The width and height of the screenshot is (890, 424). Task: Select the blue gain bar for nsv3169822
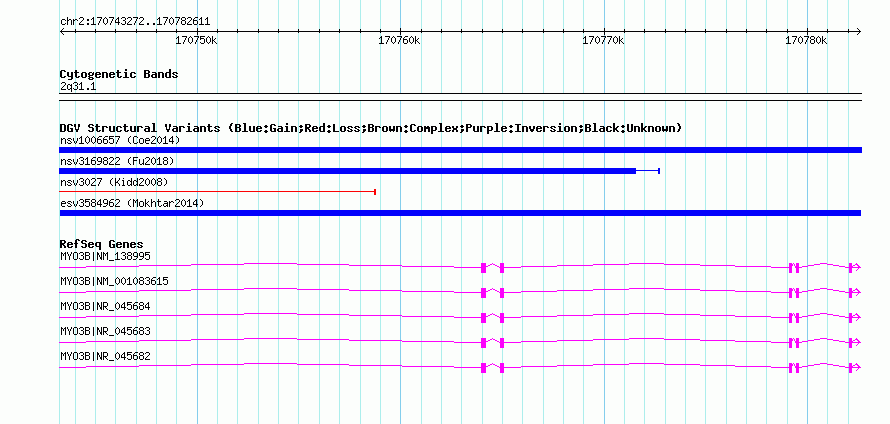click(x=347, y=171)
